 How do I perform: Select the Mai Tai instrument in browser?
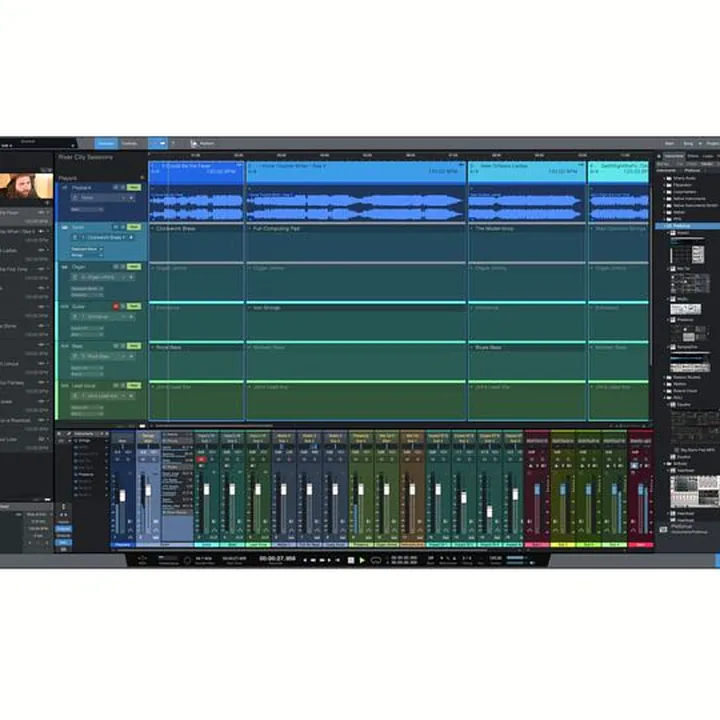click(x=683, y=269)
